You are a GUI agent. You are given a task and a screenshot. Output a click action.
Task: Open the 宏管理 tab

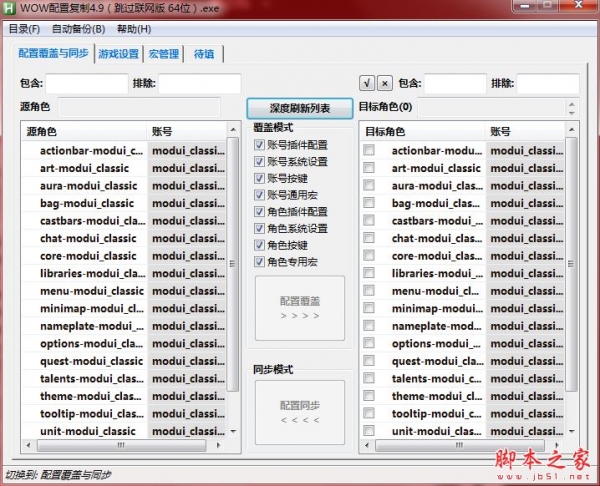[x=164, y=54]
